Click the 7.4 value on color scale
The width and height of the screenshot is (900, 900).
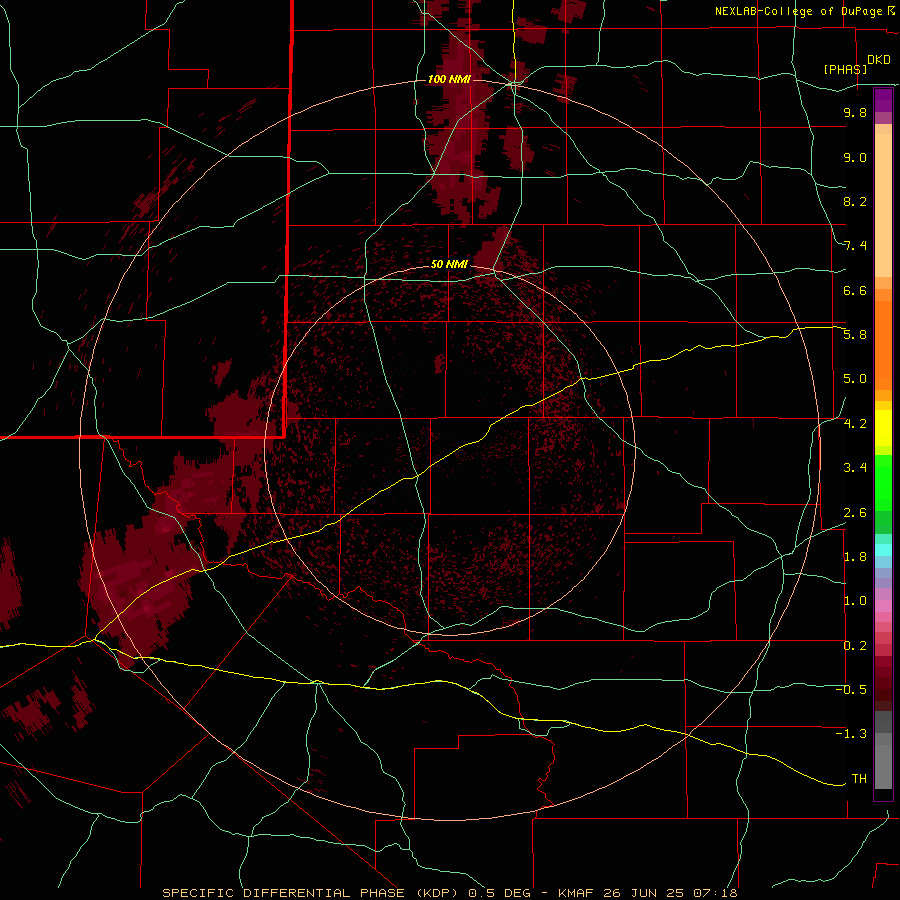coord(855,246)
